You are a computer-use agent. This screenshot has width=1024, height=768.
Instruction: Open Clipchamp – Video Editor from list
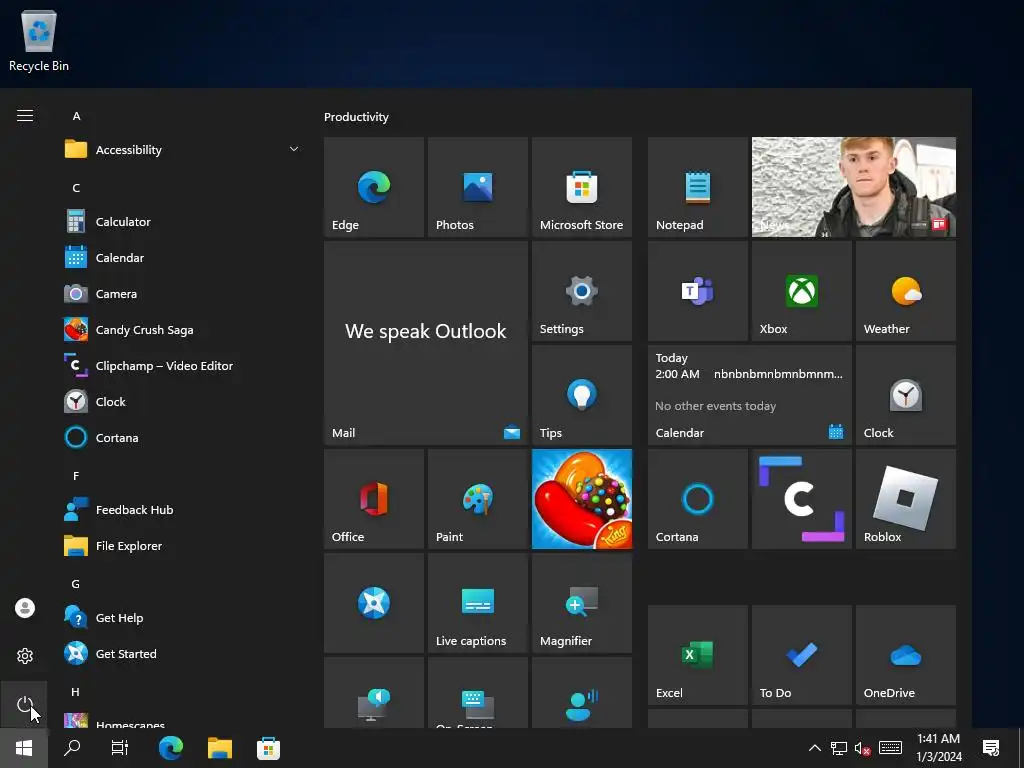182,366
